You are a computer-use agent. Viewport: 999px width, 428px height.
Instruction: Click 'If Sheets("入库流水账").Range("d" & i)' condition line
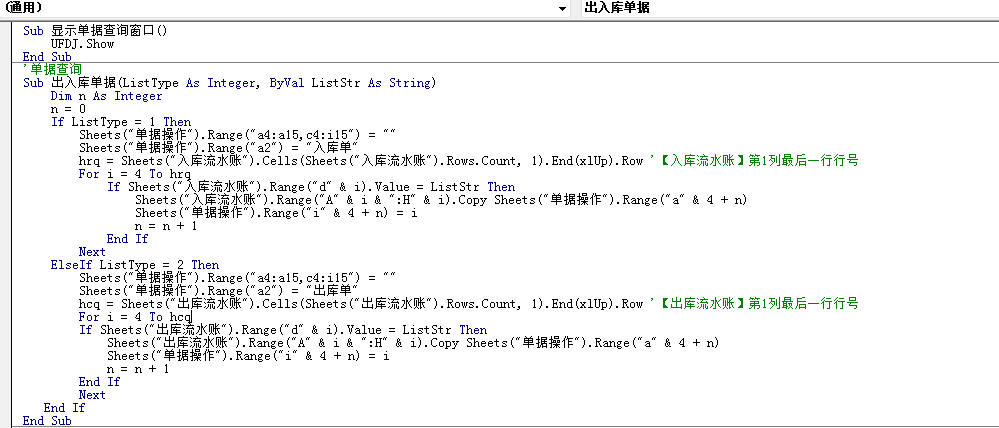pyautogui.click(x=311, y=187)
